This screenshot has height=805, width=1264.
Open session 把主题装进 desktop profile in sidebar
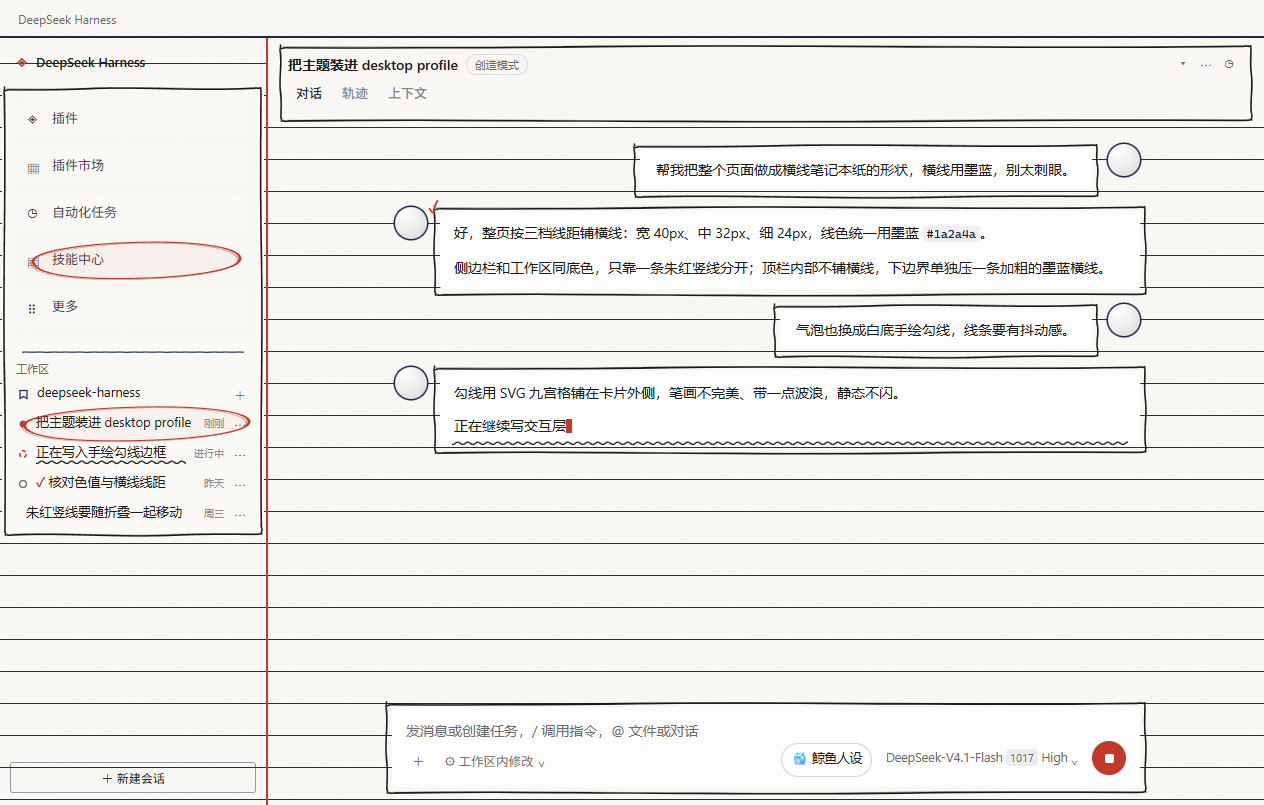pyautogui.click(x=132, y=423)
